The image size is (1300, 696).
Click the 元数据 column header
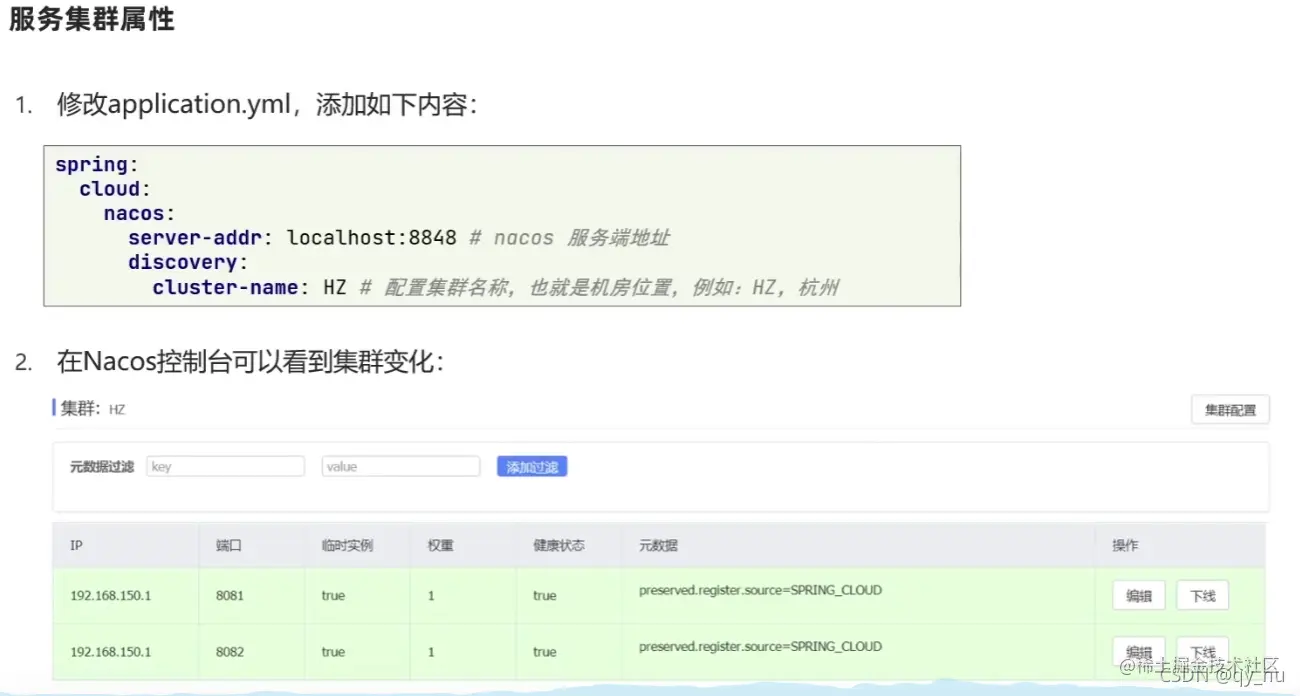point(653,545)
